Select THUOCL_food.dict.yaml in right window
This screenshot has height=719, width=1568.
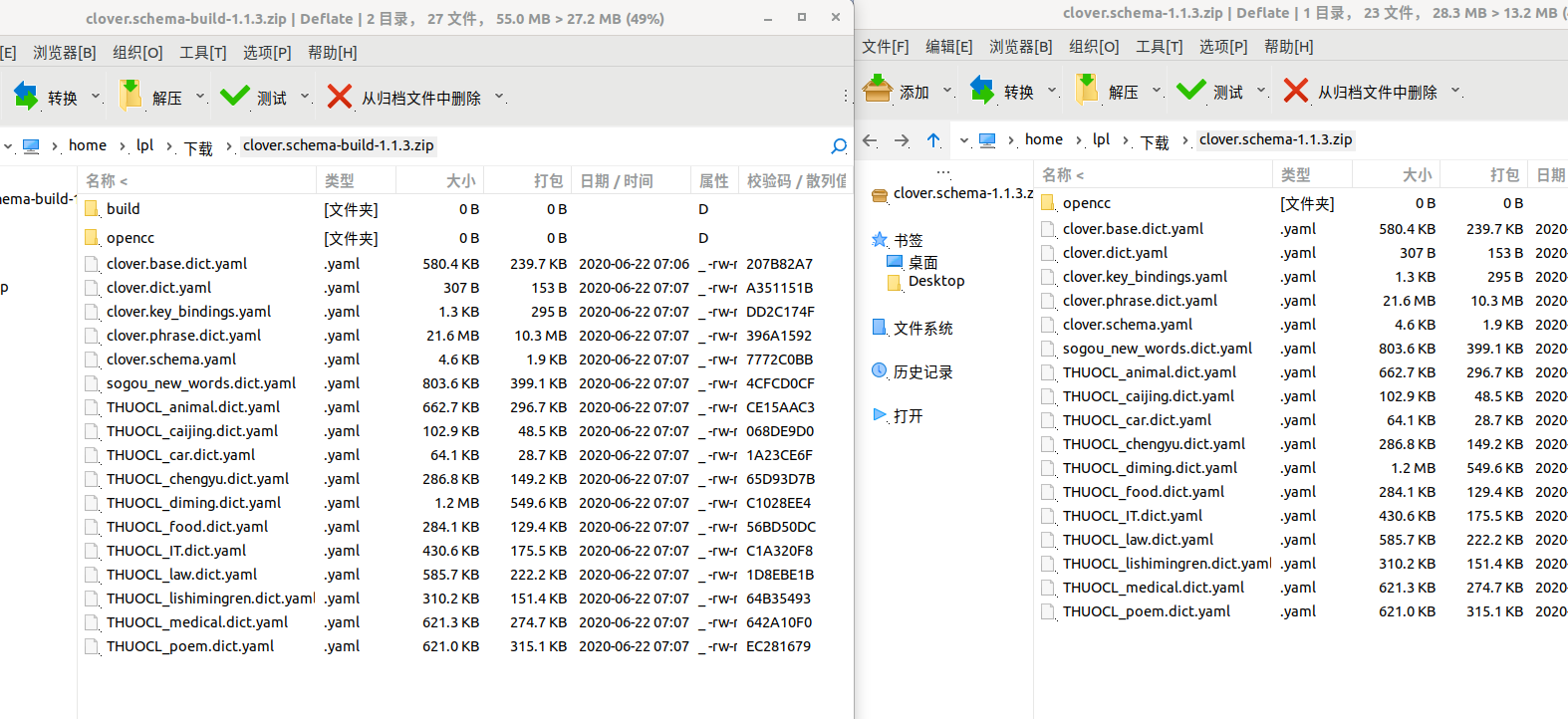pos(1144,492)
